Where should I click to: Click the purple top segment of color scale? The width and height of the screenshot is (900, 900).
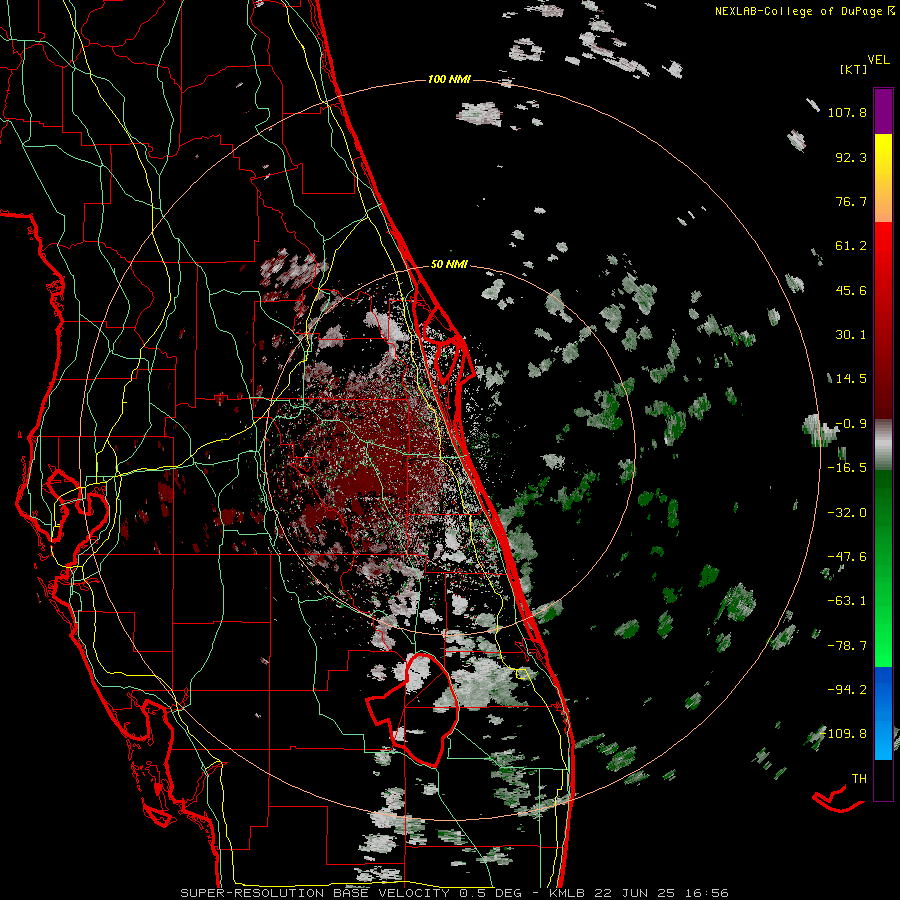(x=883, y=111)
